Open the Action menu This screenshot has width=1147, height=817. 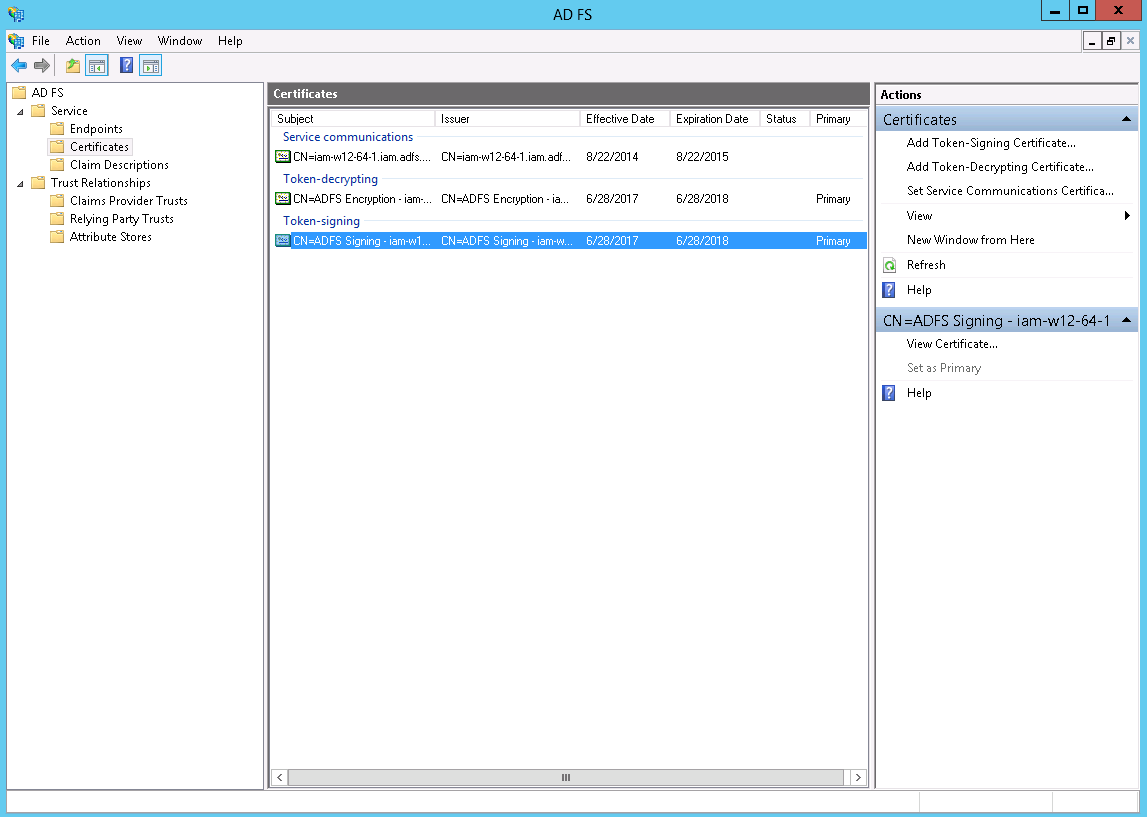click(83, 41)
